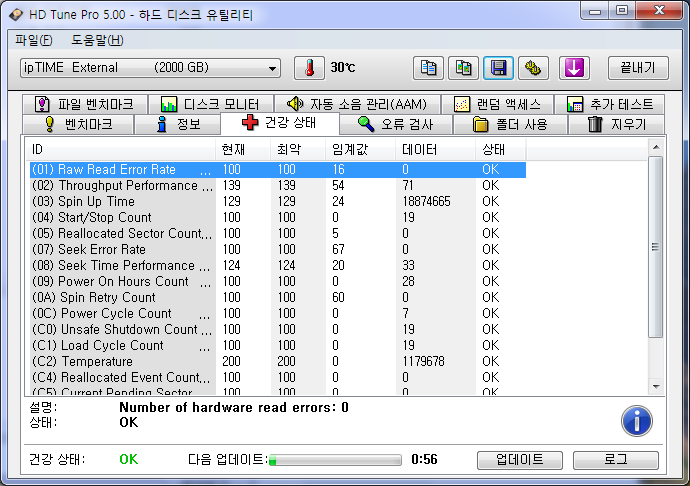
Task: Click the 현재 column header
Action: point(243,150)
